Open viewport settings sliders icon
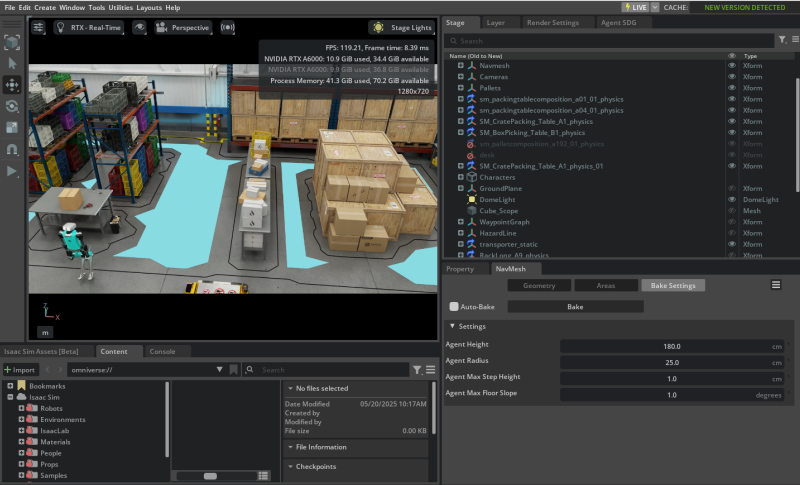Screen dimensions: 800x485 (38, 27)
